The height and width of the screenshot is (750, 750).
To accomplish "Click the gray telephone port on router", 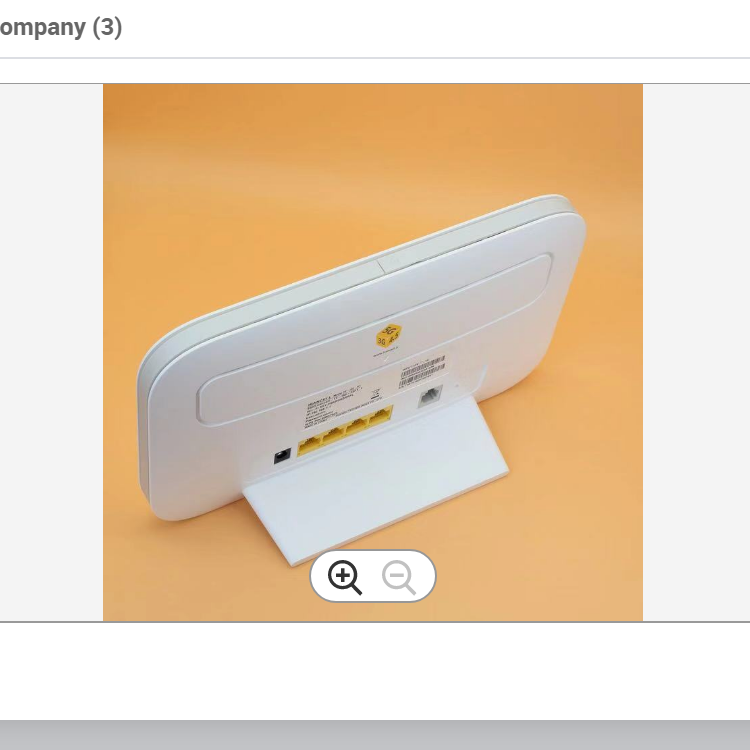I will coord(430,397).
